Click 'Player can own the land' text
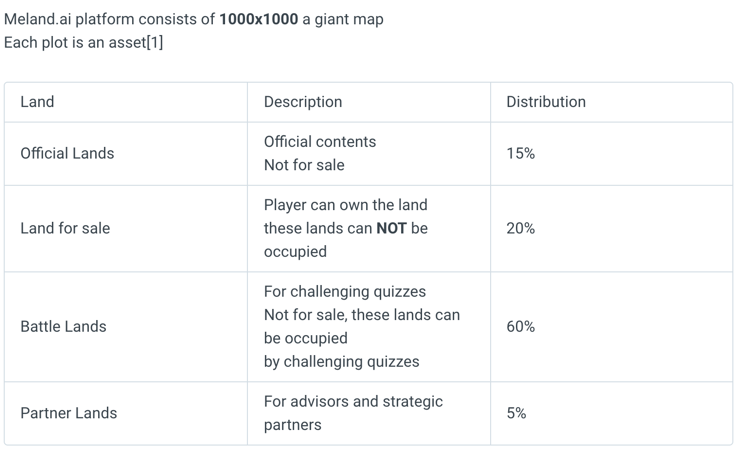742x454 pixels. (x=345, y=205)
